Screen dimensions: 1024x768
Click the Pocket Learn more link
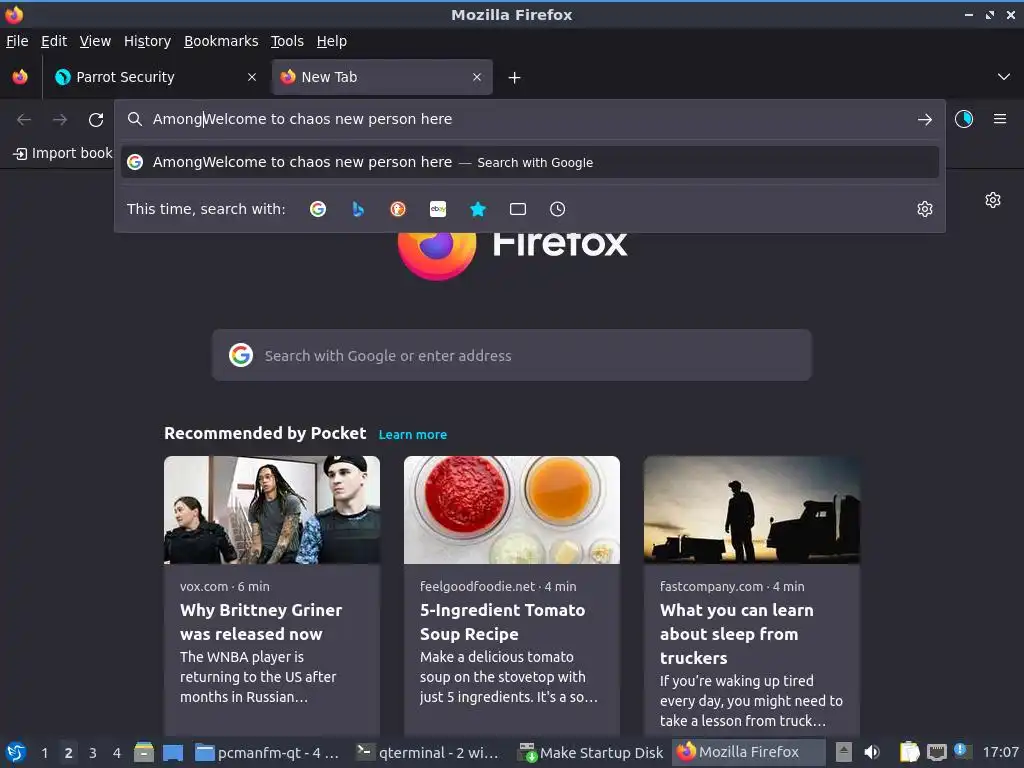pos(413,434)
